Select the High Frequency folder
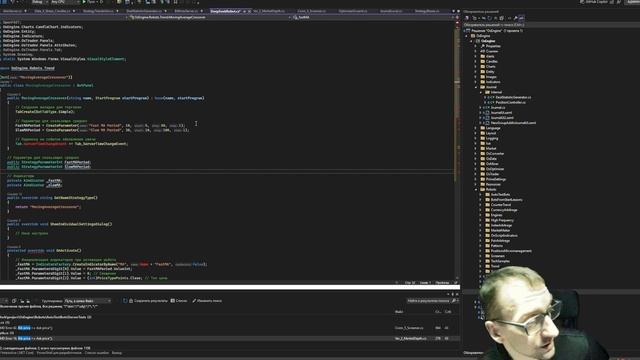 (500, 220)
